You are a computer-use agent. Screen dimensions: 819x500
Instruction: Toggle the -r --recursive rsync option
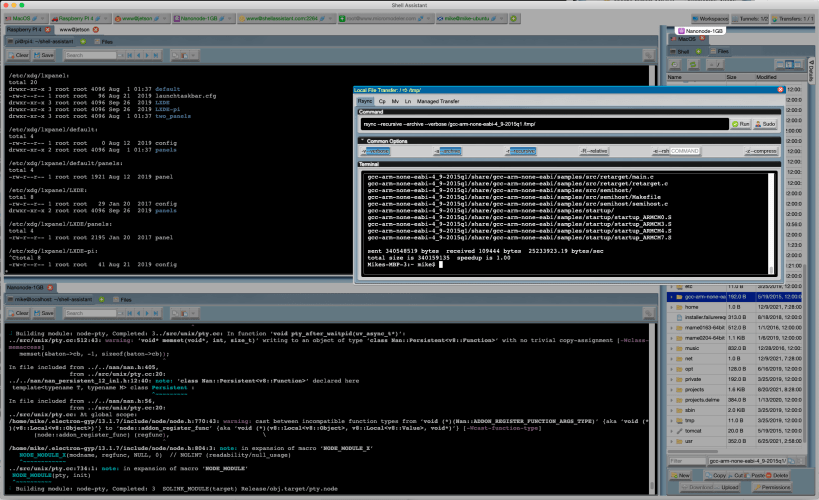click(521, 151)
